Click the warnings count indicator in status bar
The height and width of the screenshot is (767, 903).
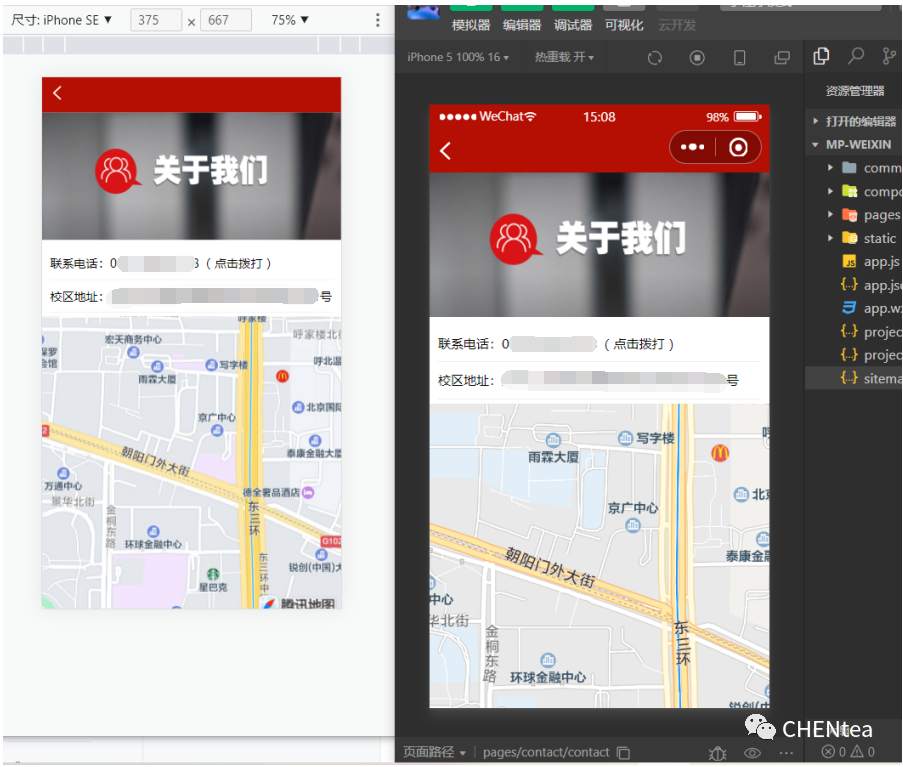point(863,751)
